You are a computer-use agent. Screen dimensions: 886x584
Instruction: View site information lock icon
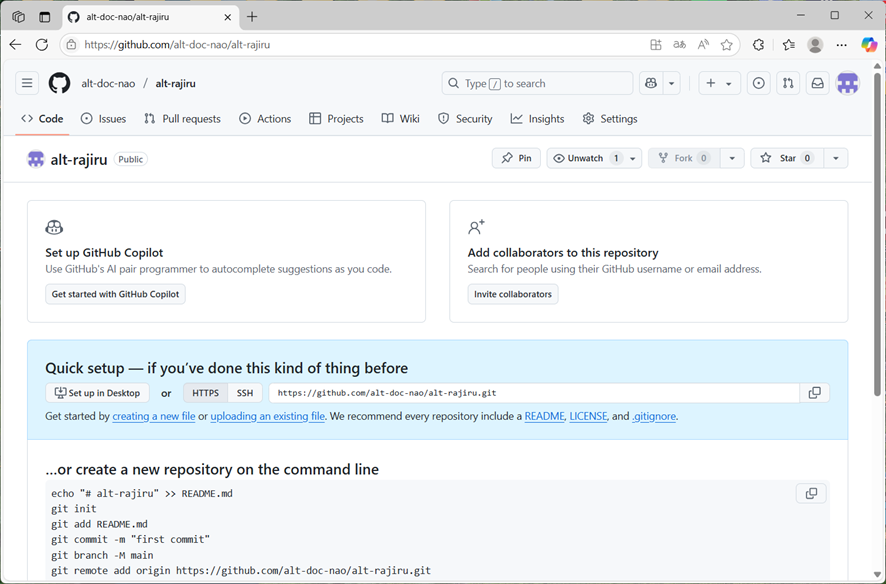coord(72,45)
